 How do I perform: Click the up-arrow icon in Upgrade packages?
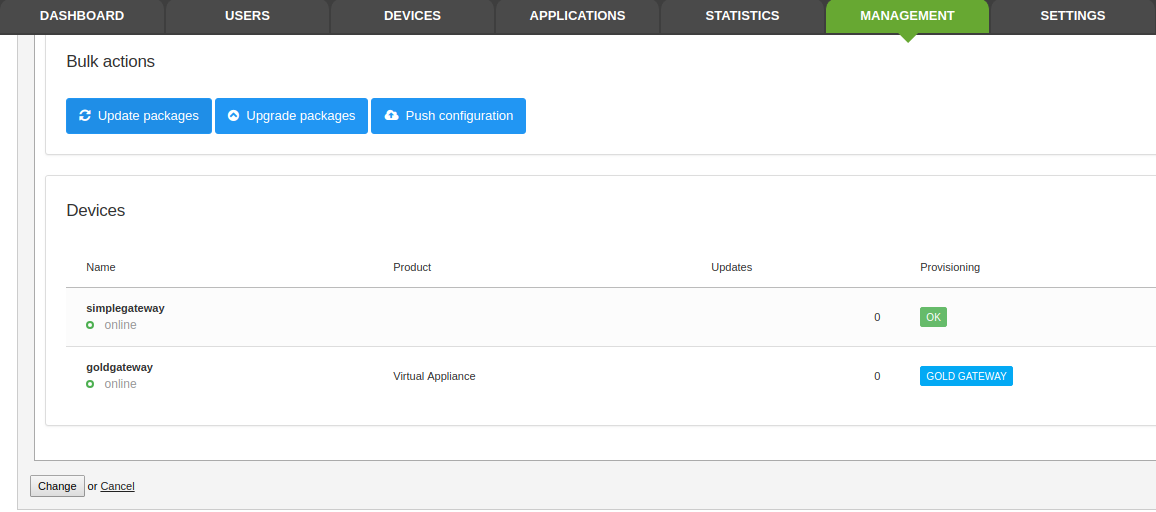(234, 116)
